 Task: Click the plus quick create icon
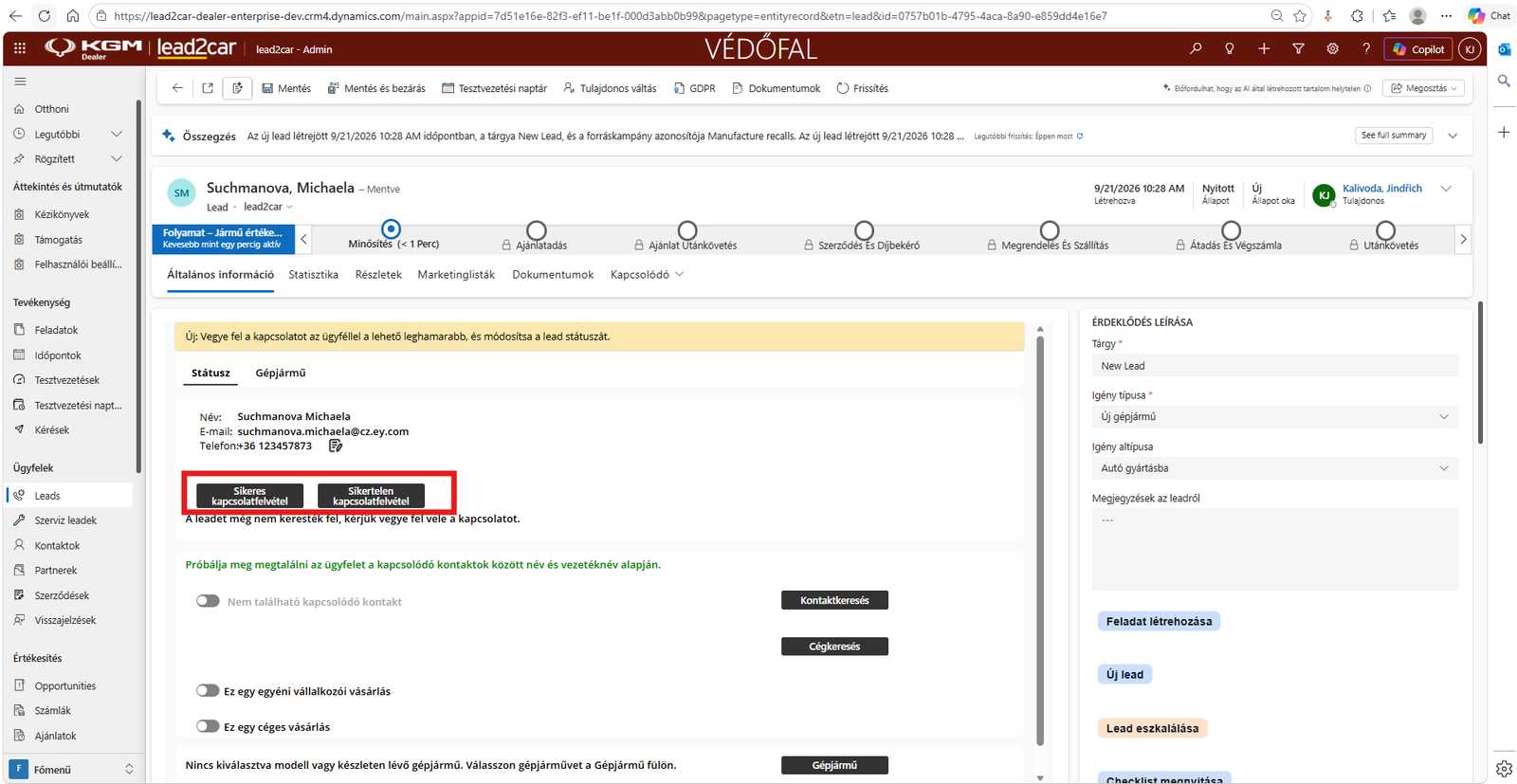[1264, 48]
